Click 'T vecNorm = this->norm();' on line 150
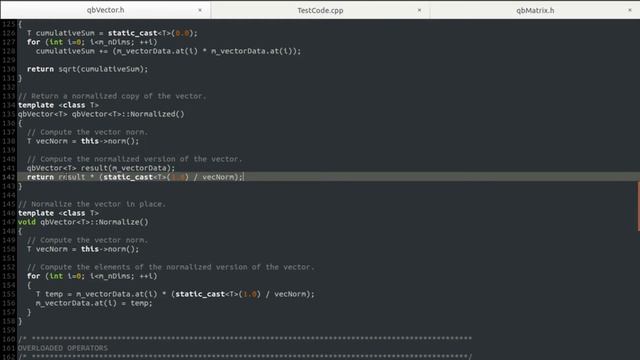This screenshot has height=360, width=640. click(x=83, y=249)
